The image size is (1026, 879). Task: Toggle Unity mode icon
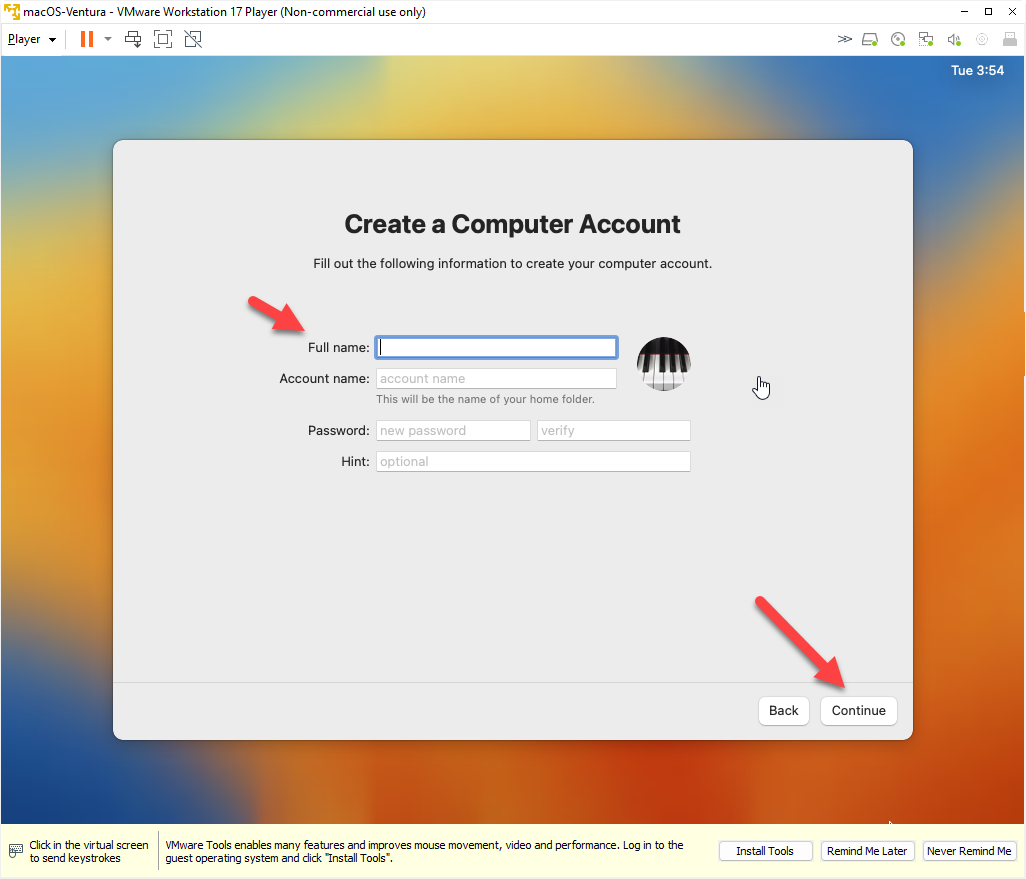click(193, 39)
